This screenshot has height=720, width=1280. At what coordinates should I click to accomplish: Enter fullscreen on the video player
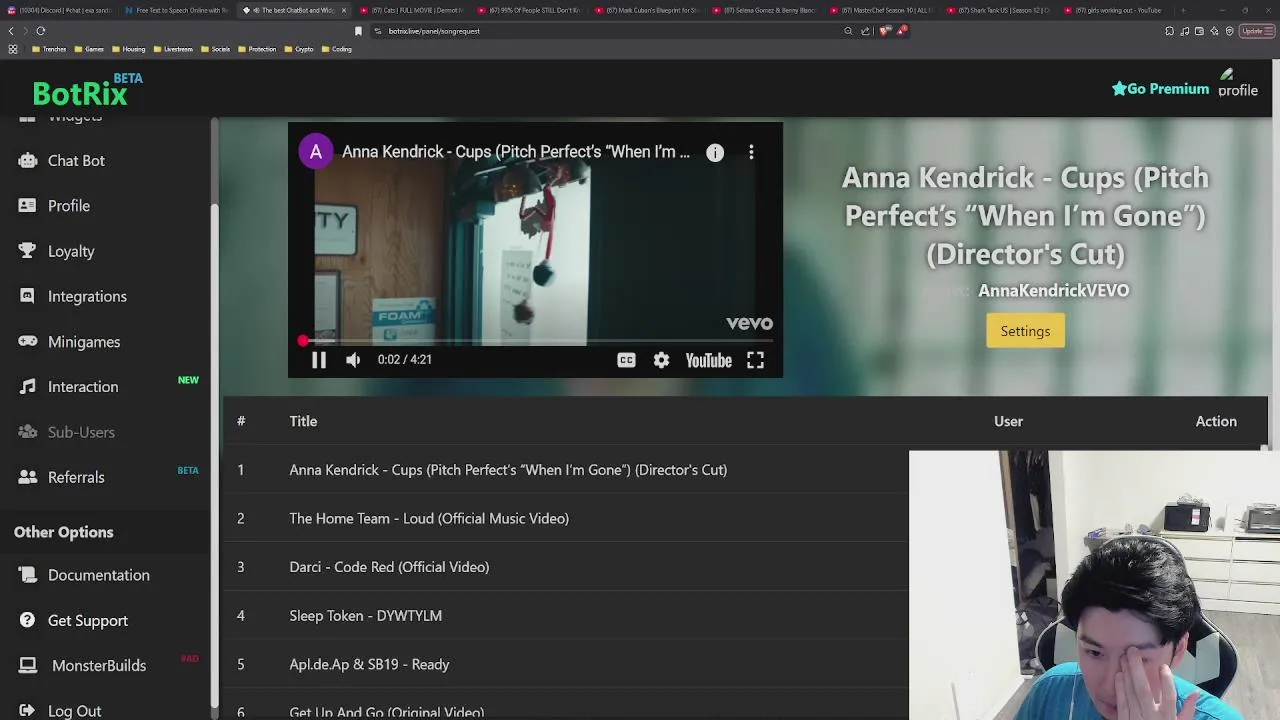(x=755, y=360)
